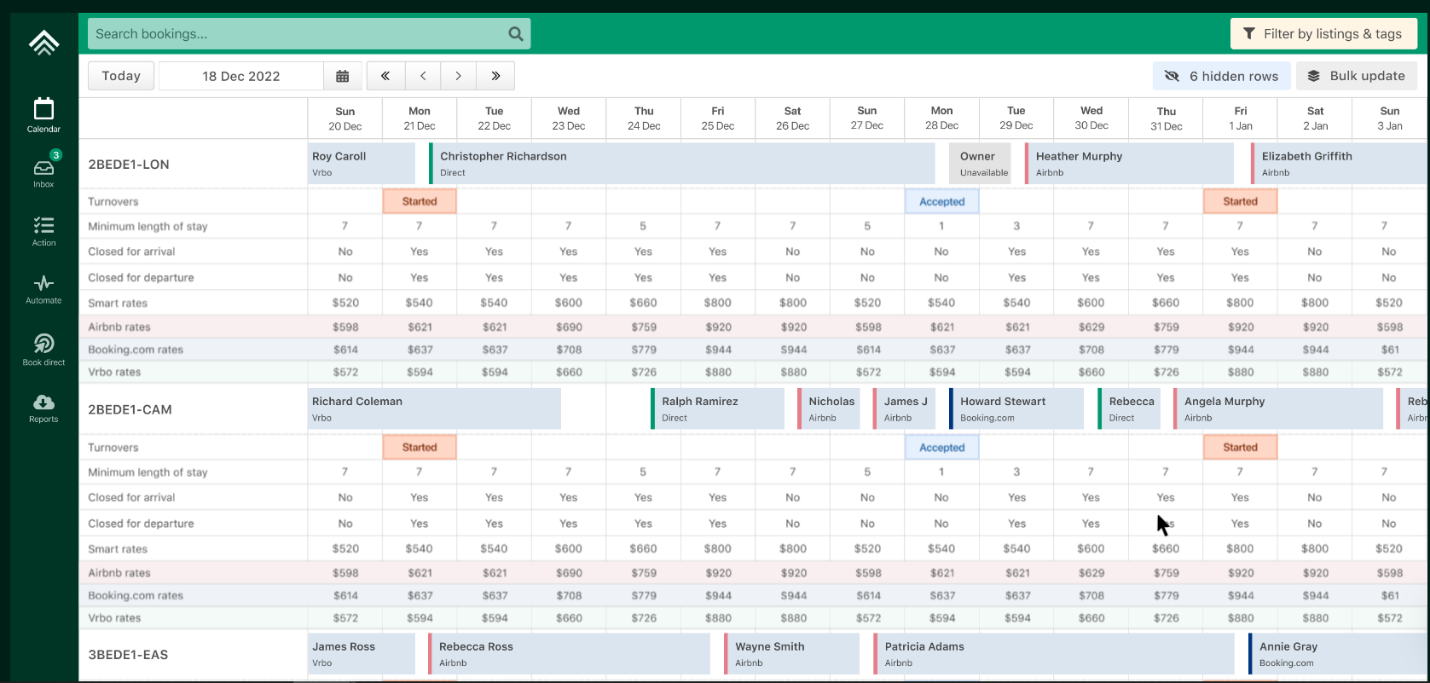
Task: Click Accepted turnover on 28 Dec for 2BEDE1-CAM
Action: 942,447
